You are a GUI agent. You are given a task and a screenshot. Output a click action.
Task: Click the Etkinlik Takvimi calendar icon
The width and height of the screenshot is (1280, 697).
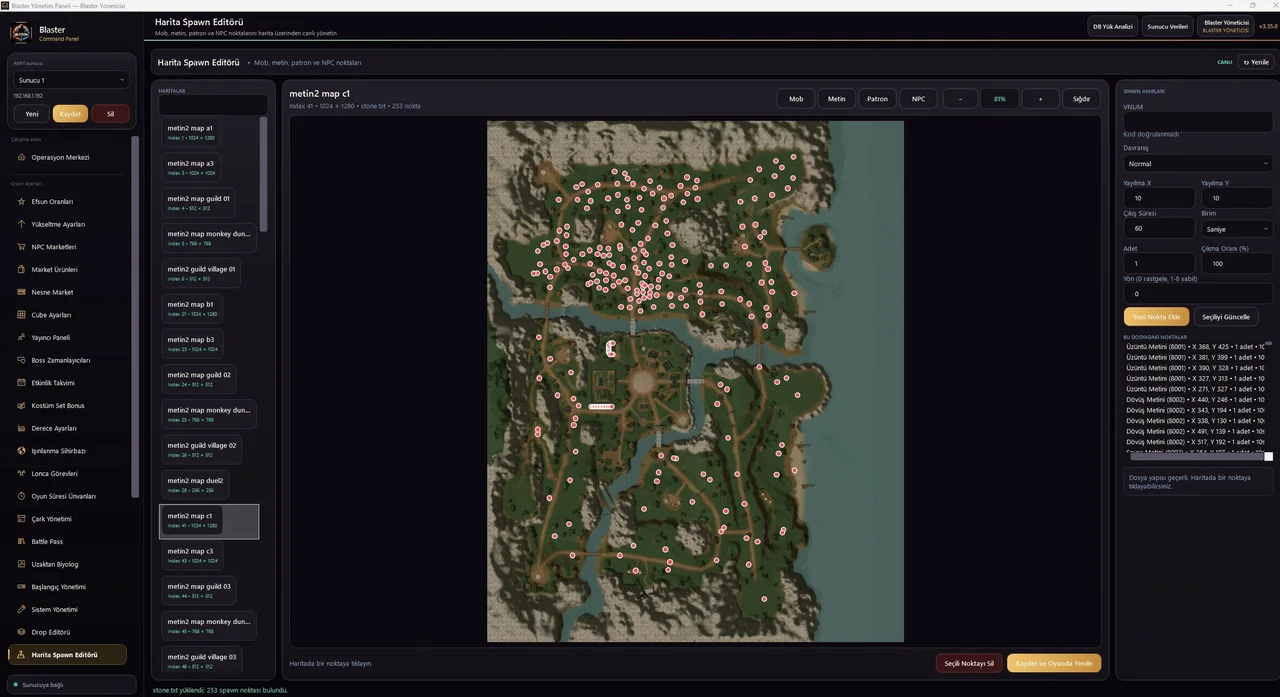[21, 383]
